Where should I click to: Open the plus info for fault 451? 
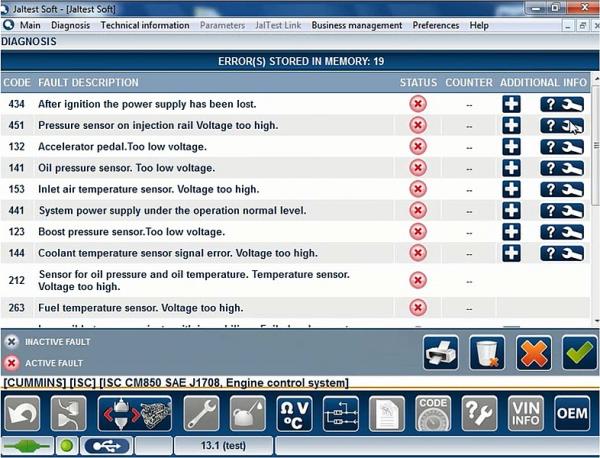pos(511,126)
